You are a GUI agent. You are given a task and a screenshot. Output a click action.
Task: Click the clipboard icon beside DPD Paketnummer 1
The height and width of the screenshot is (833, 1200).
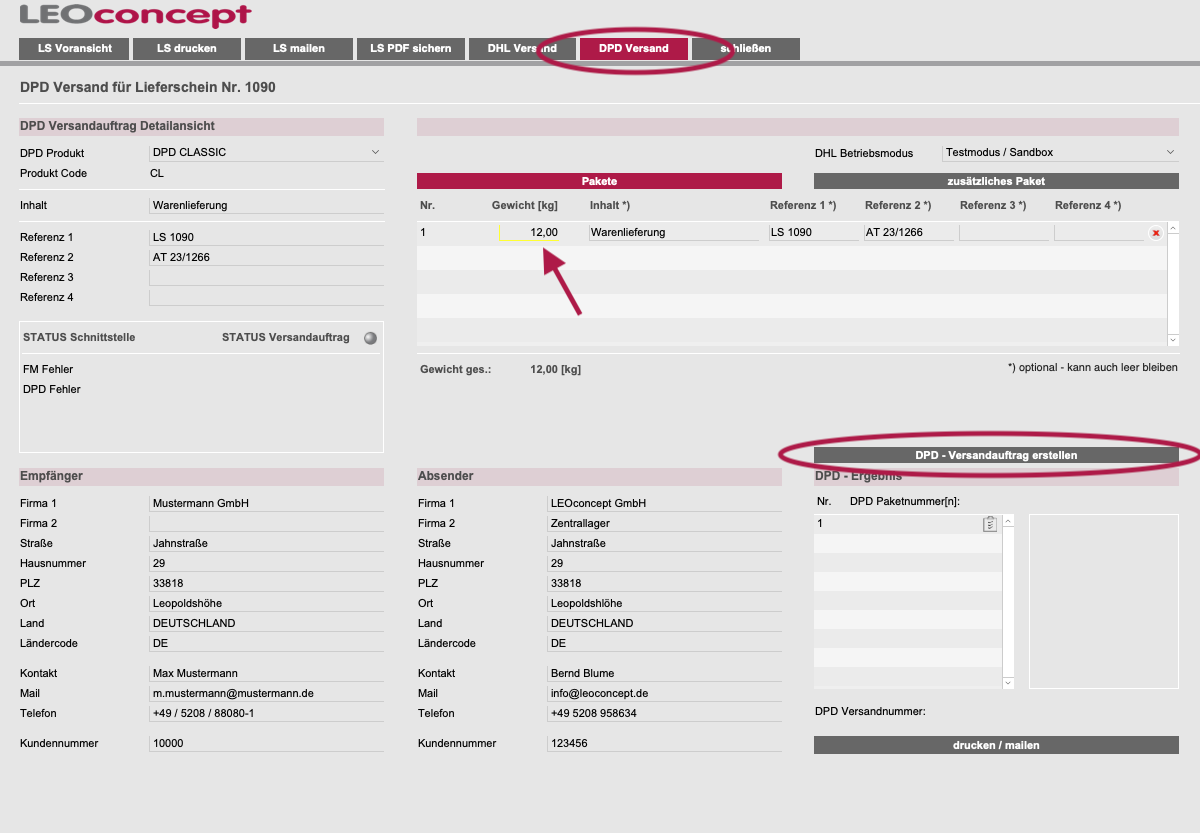tap(990, 524)
